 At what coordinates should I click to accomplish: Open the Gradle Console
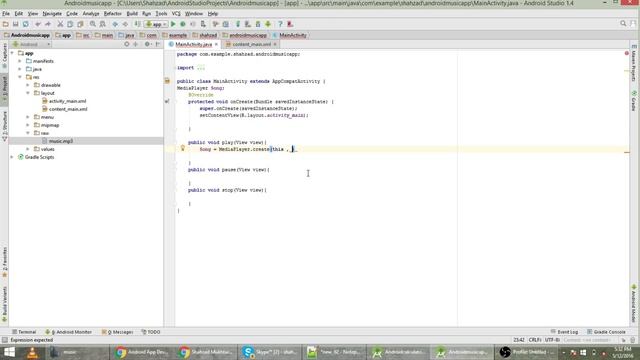pyautogui.click(x=606, y=332)
